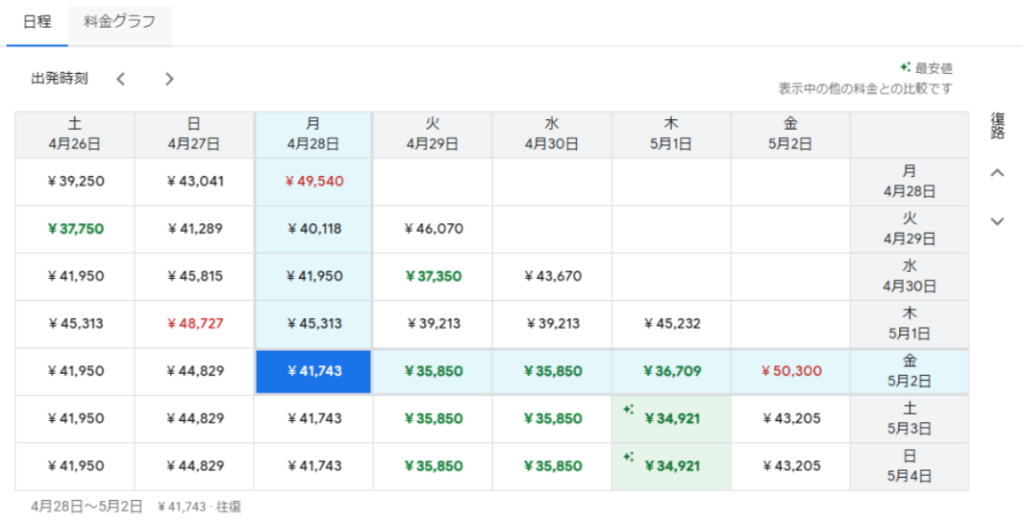
Task: Select ¥43,205 fare returning 土 5月3日
Action: (791, 419)
